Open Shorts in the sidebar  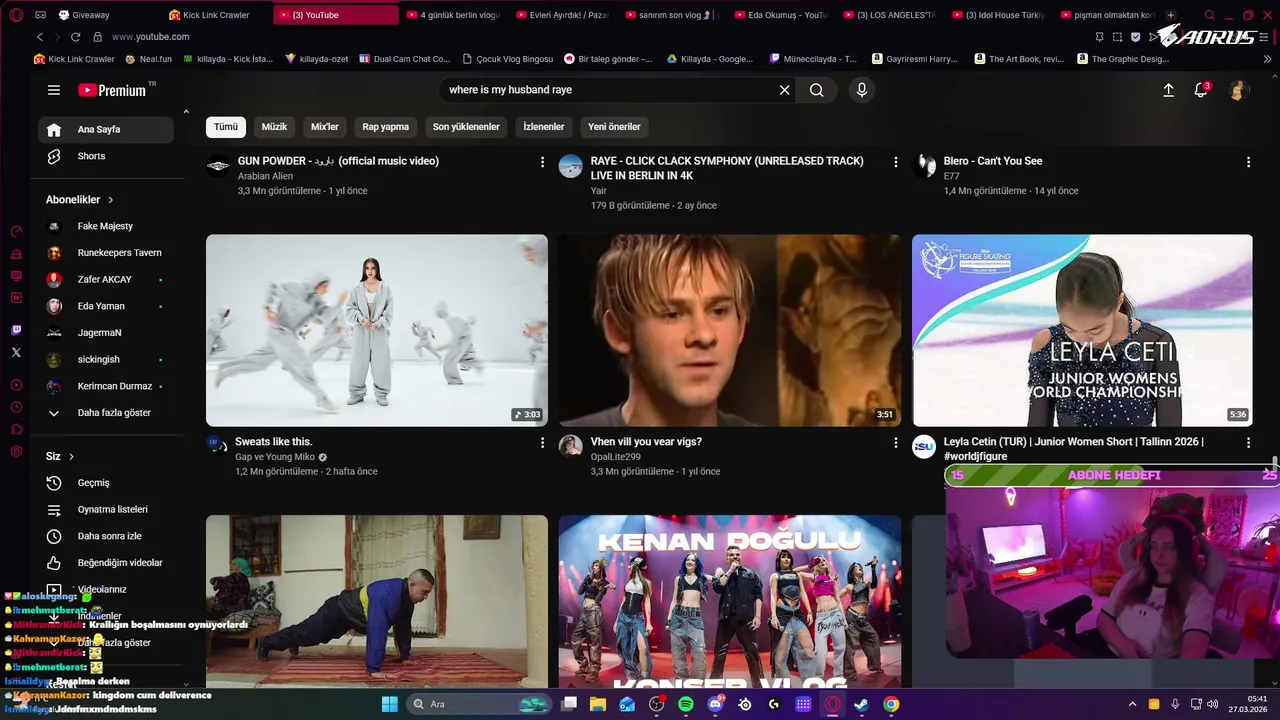(105, 156)
